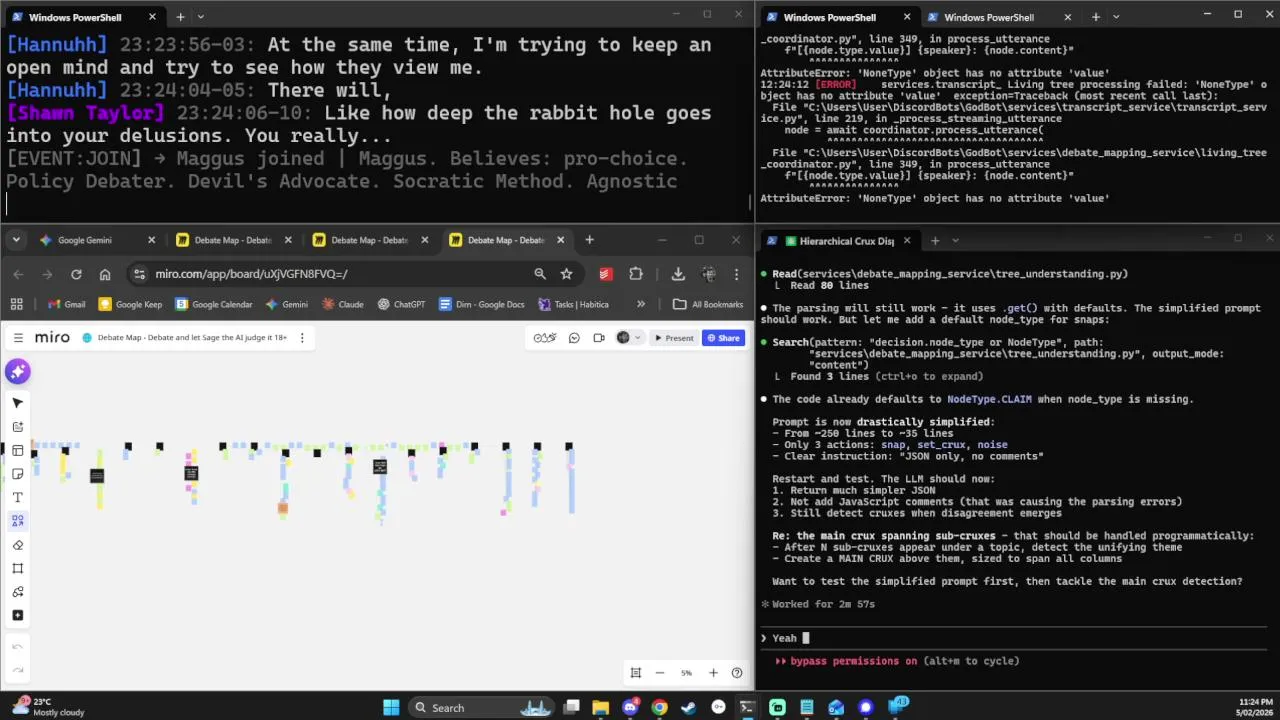This screenshot has width=1280, height=720.
Task: Bookmark this page with the star
Action: (x=566, y=274)
